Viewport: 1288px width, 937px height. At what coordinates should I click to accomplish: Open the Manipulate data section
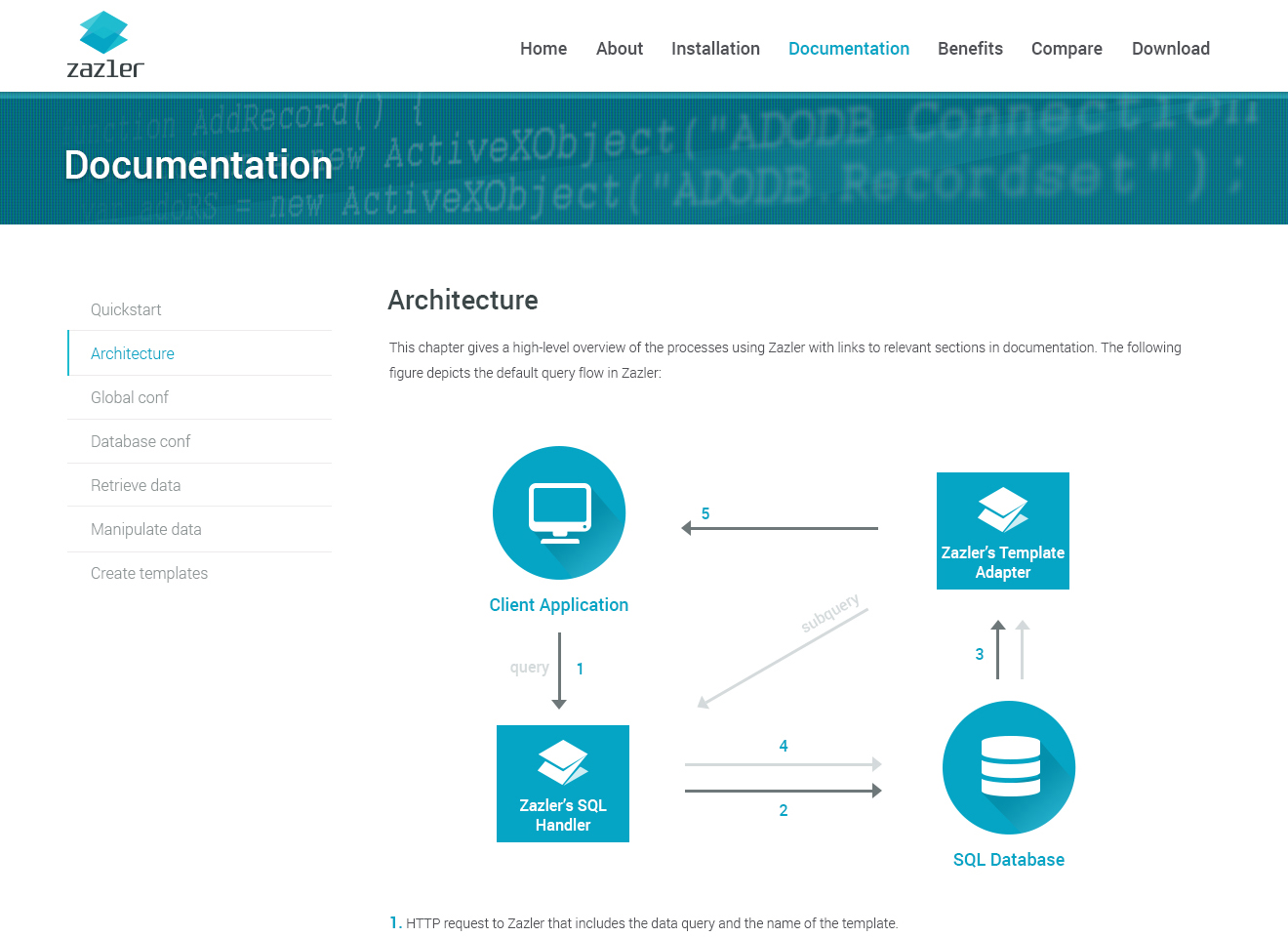(x=145, y=529)
